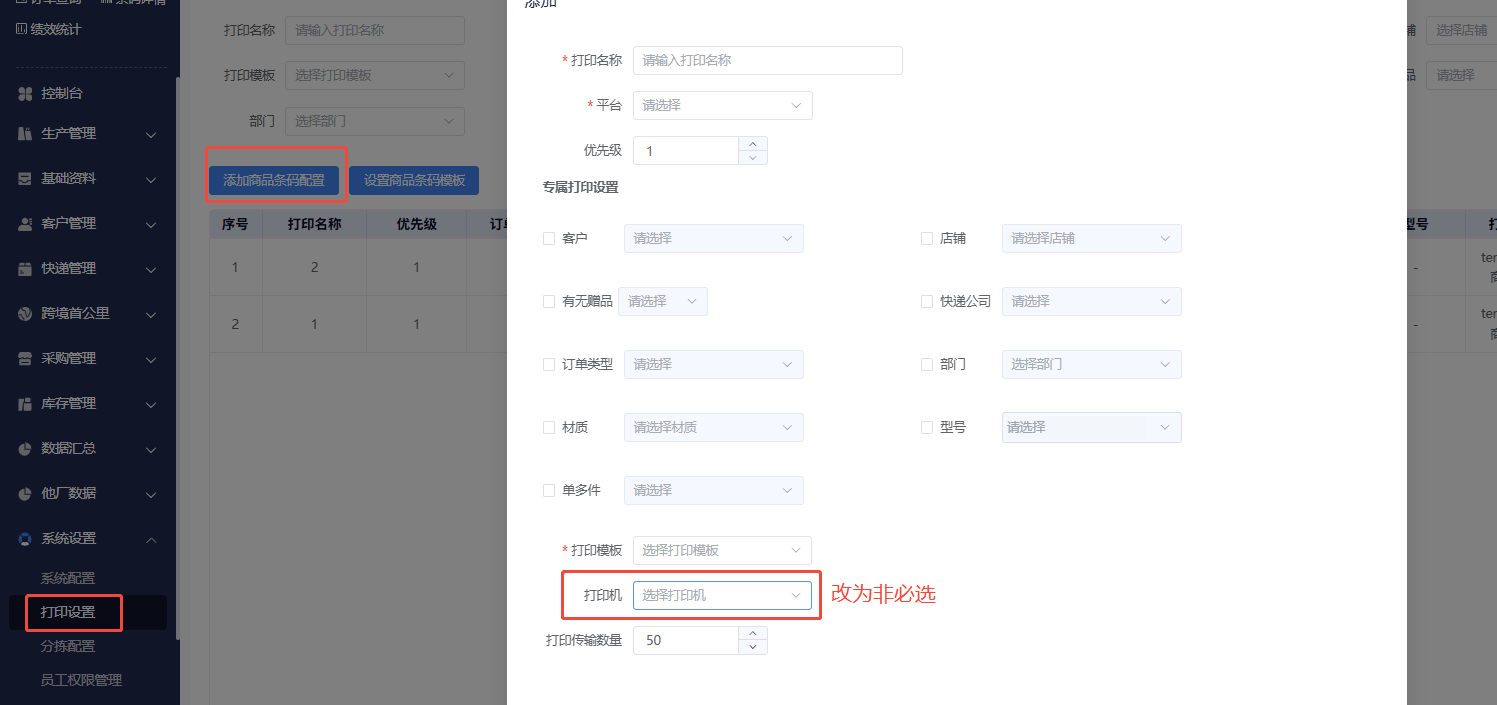
Task: Click the 生产管理 sidebar icon
Action: [x=26, y=134]
